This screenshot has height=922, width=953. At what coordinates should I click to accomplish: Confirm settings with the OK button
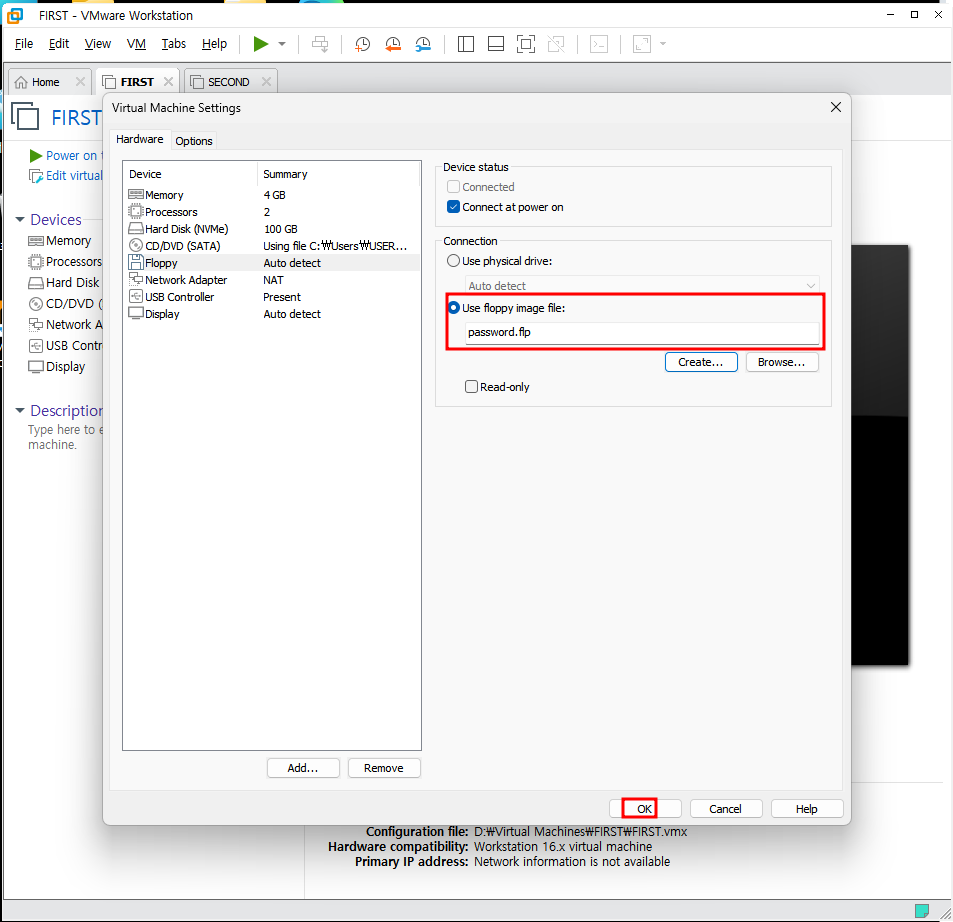(644, 809)
